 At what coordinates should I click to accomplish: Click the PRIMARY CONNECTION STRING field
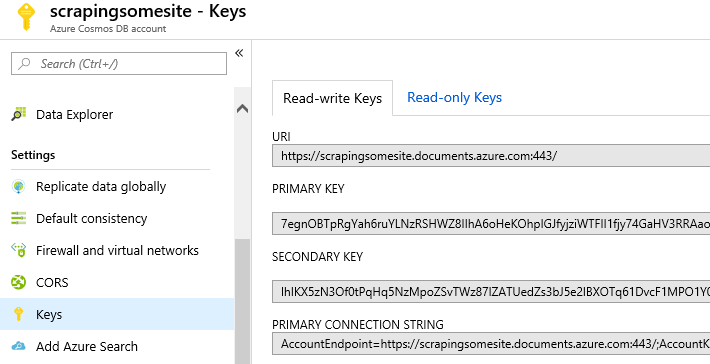[x=491, y=344]
